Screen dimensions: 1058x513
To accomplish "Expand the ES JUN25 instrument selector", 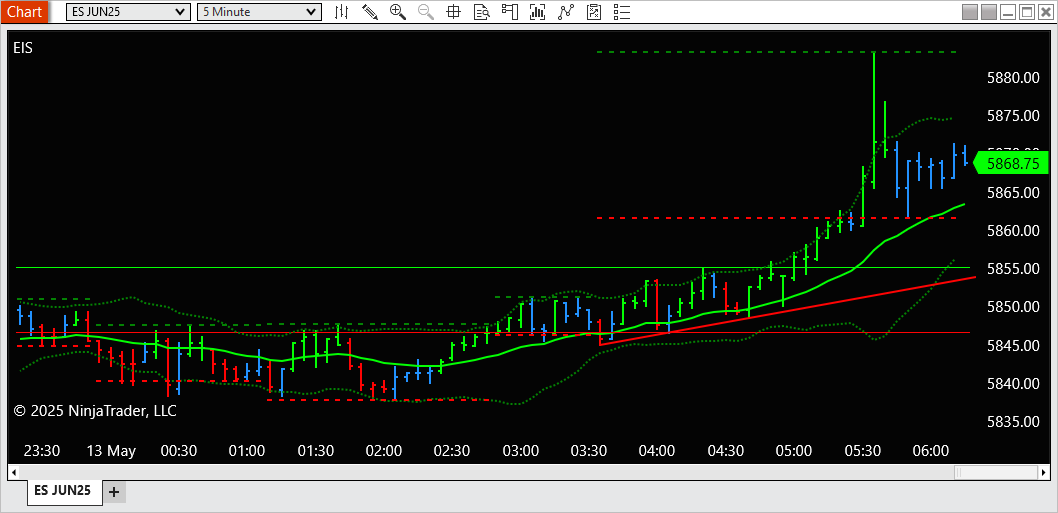I will coord(128,11).
